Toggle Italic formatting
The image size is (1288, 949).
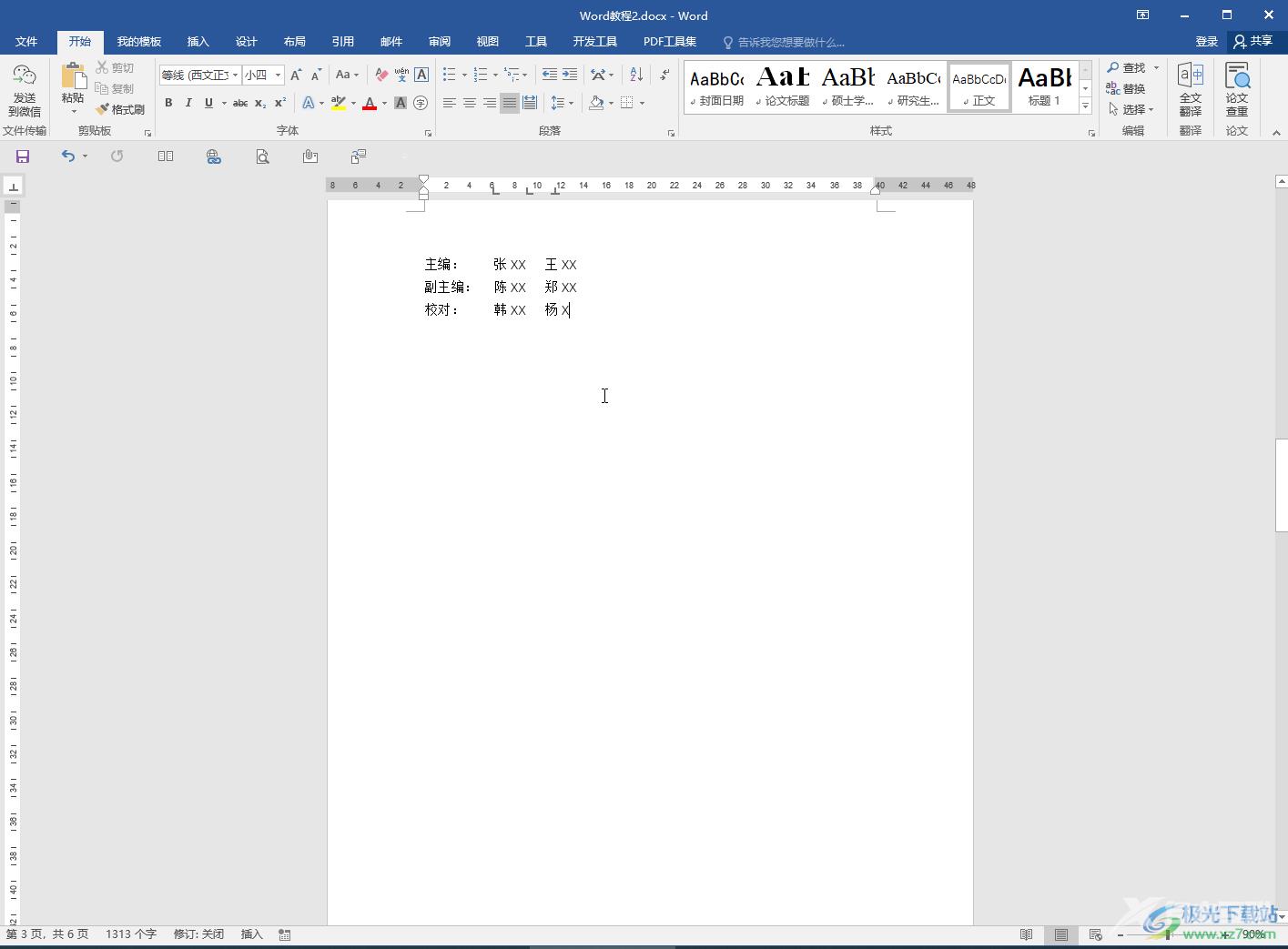188,103
